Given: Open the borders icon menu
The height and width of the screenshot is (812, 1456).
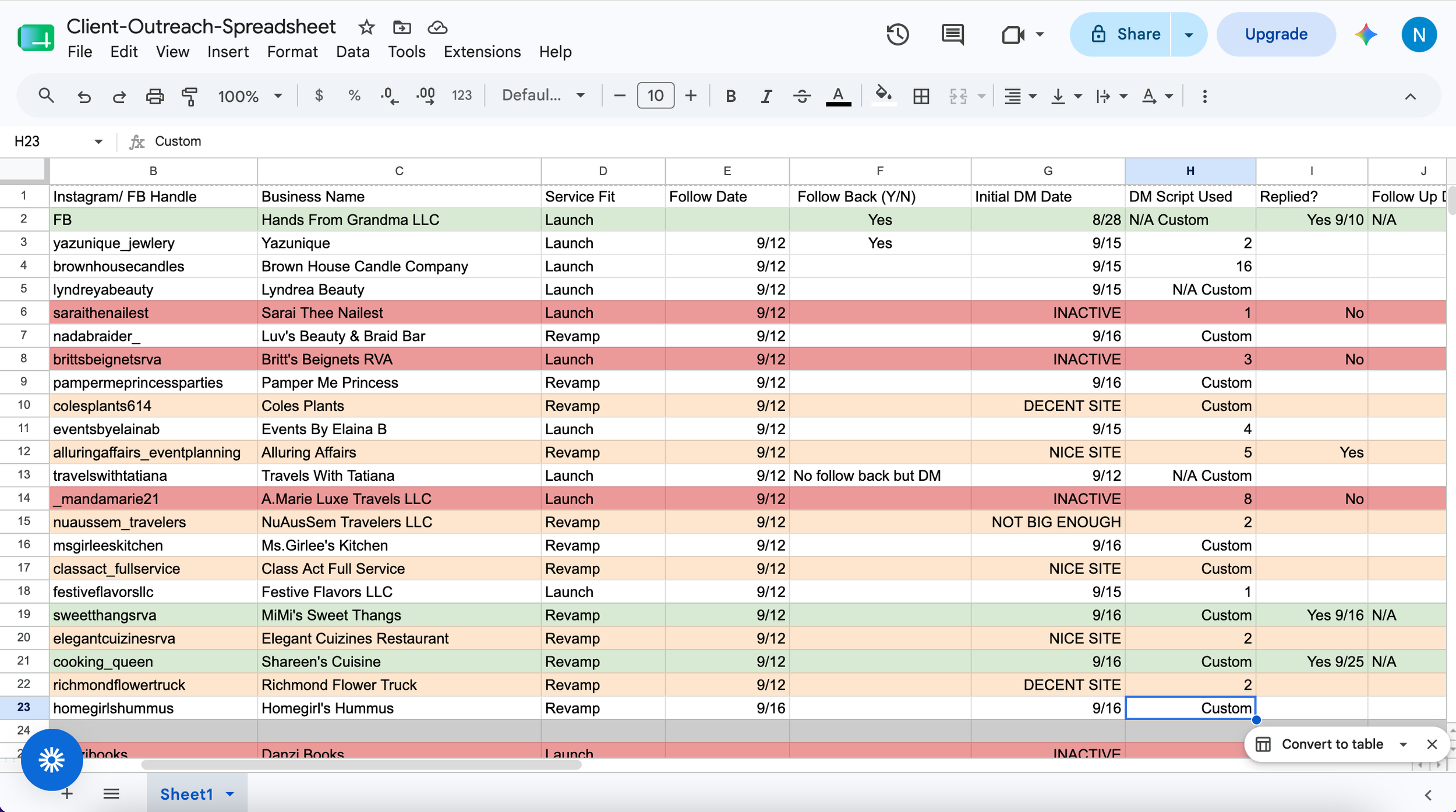Looking at the screenshot, I should 921,96.
